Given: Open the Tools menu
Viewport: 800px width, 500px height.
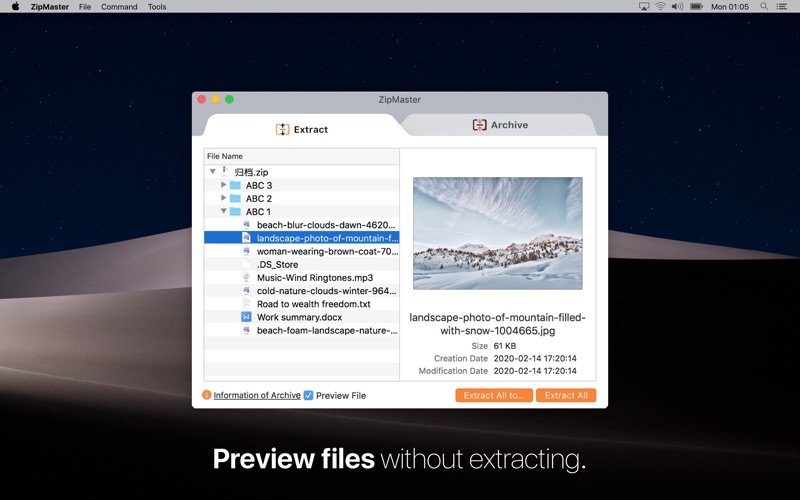Looking at the screenshot, I should pos(157,7).
